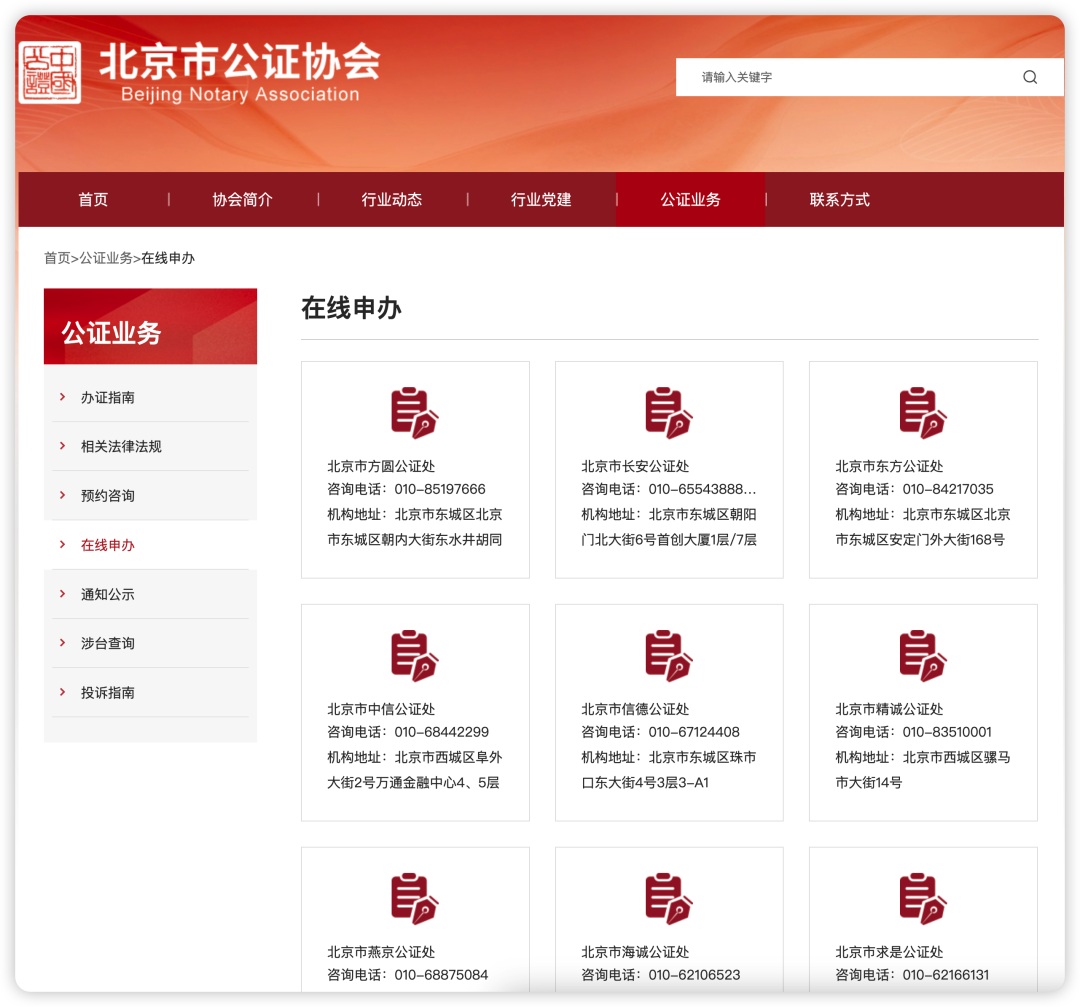Click phone number 010-83510001
Viewport: 1080px width, 1007px height.
coord(947,731)
